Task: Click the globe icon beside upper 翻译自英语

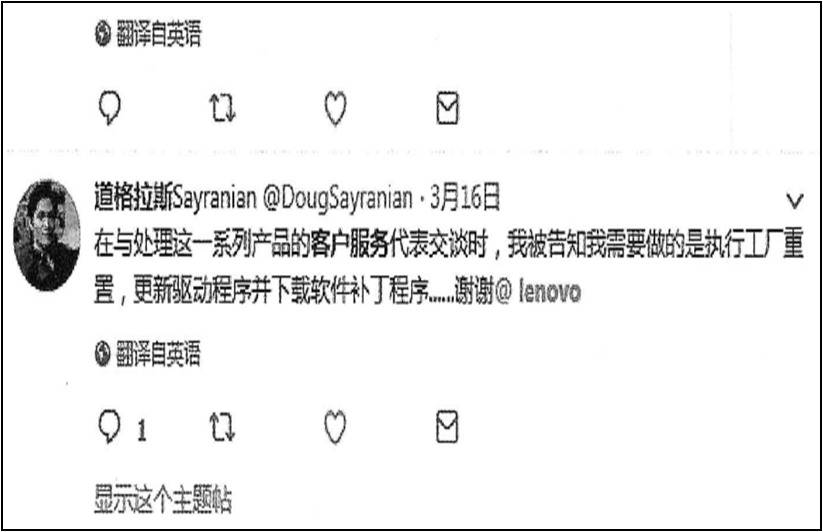Action: [103, 35]
